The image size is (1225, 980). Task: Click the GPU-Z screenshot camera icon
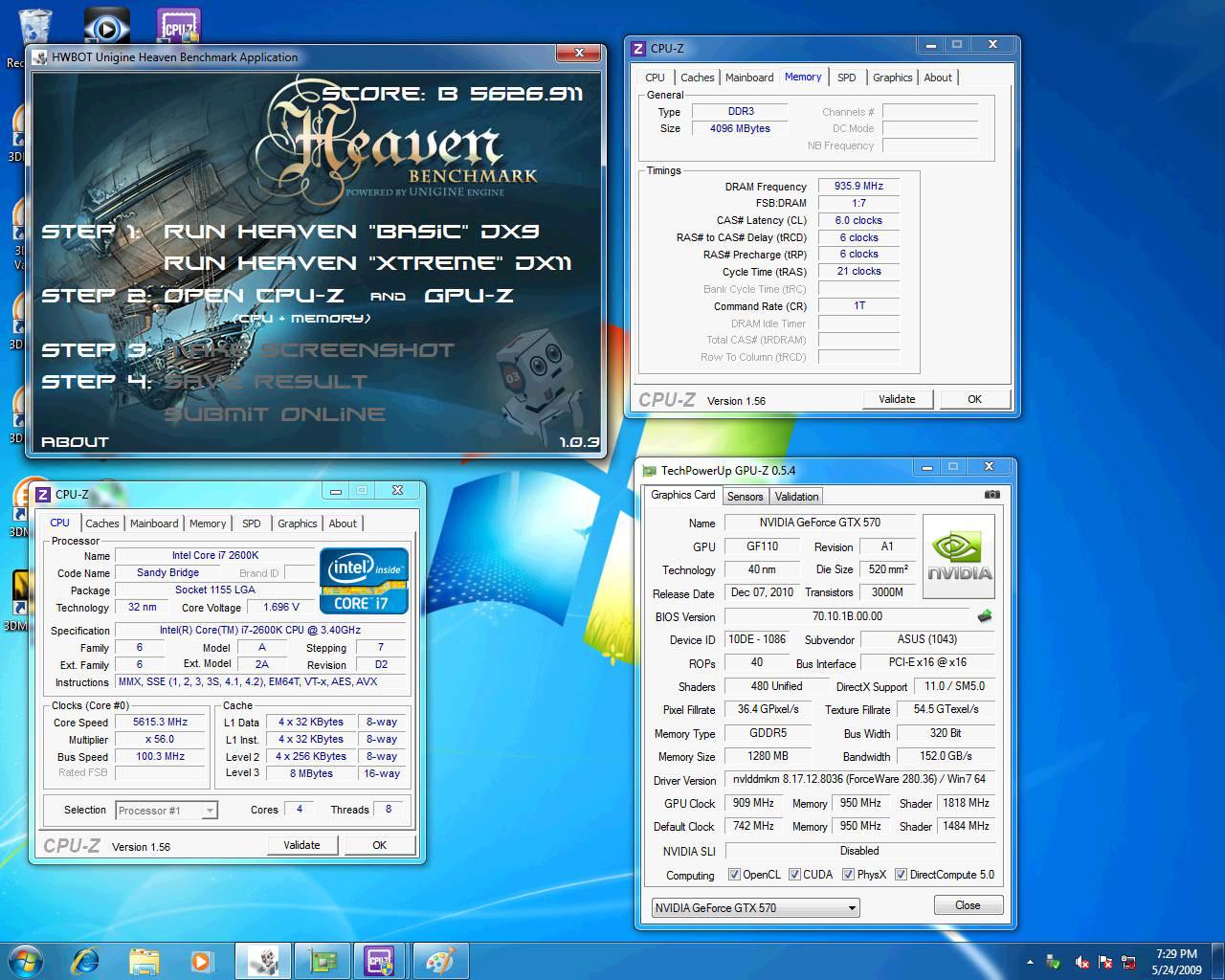coord(992,495)
